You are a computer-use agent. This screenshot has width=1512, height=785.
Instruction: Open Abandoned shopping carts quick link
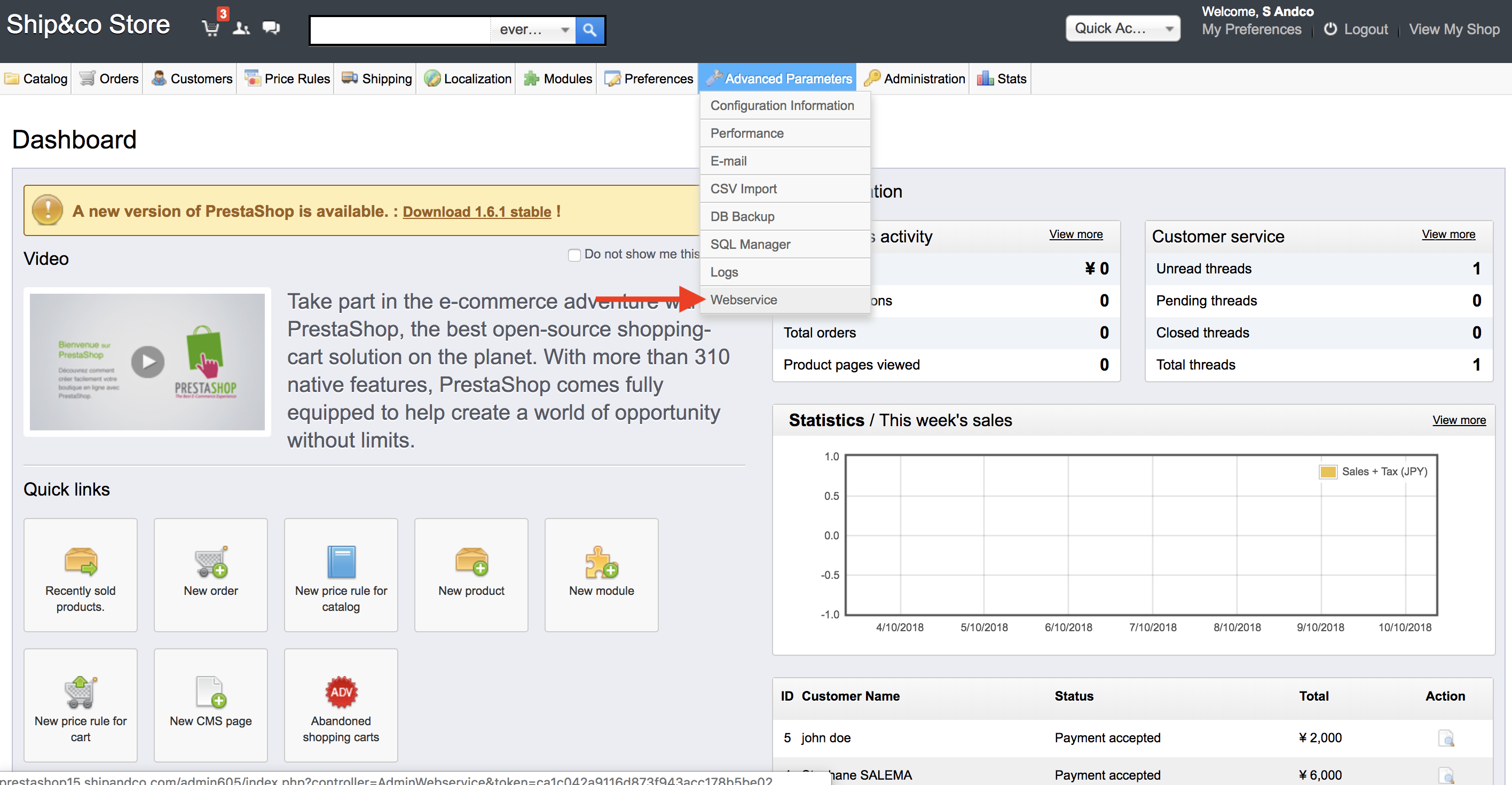tap(341, 705)
